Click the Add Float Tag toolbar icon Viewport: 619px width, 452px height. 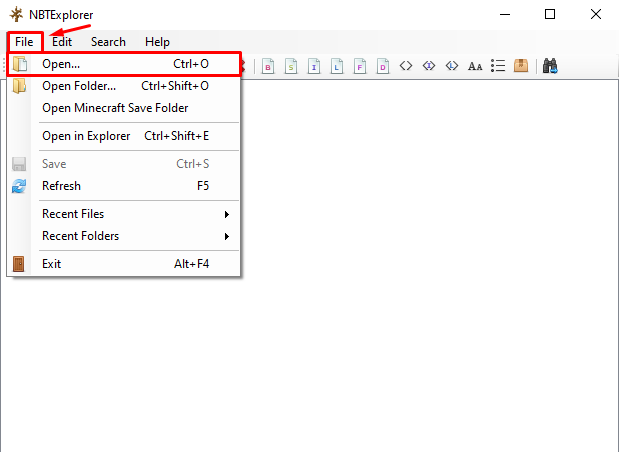click(x=360, y=66)
